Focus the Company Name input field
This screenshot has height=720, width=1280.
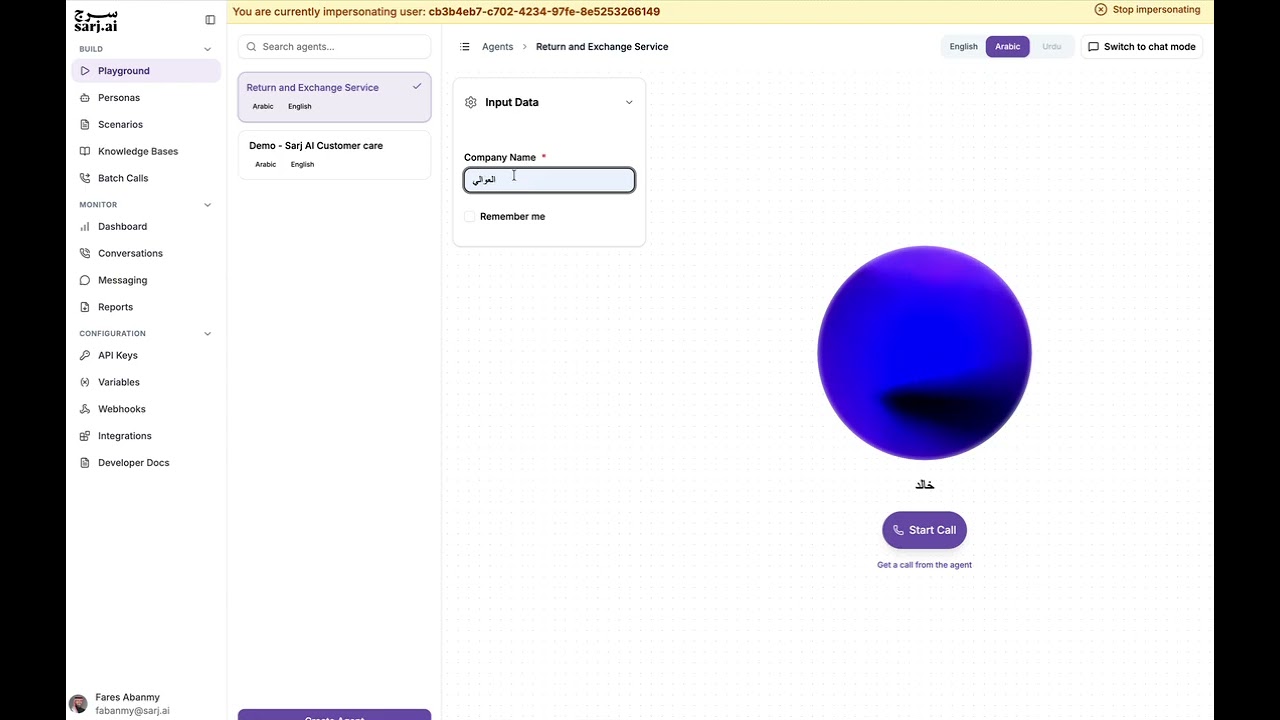coord(549,180)
